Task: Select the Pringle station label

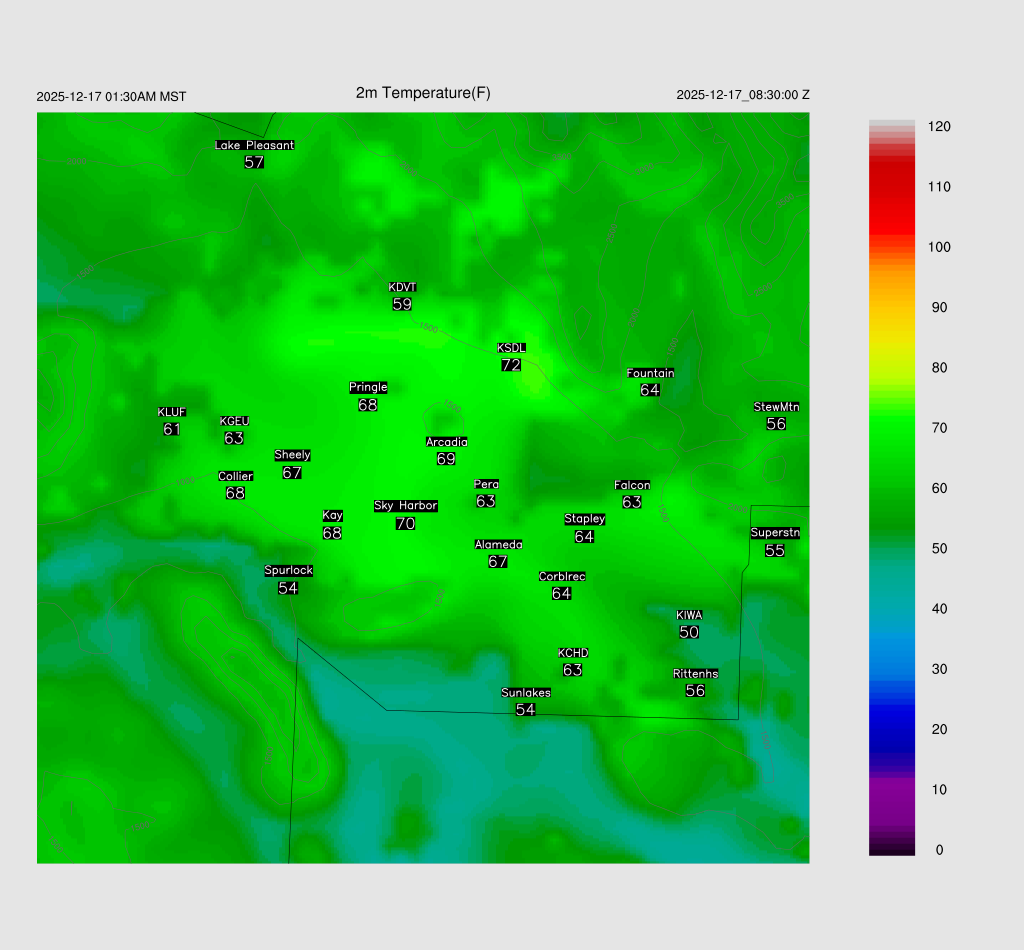Action: tap(368, 387)
